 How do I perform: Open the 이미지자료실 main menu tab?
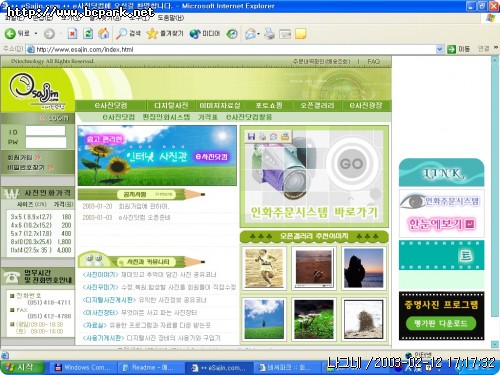click(220, 106)
